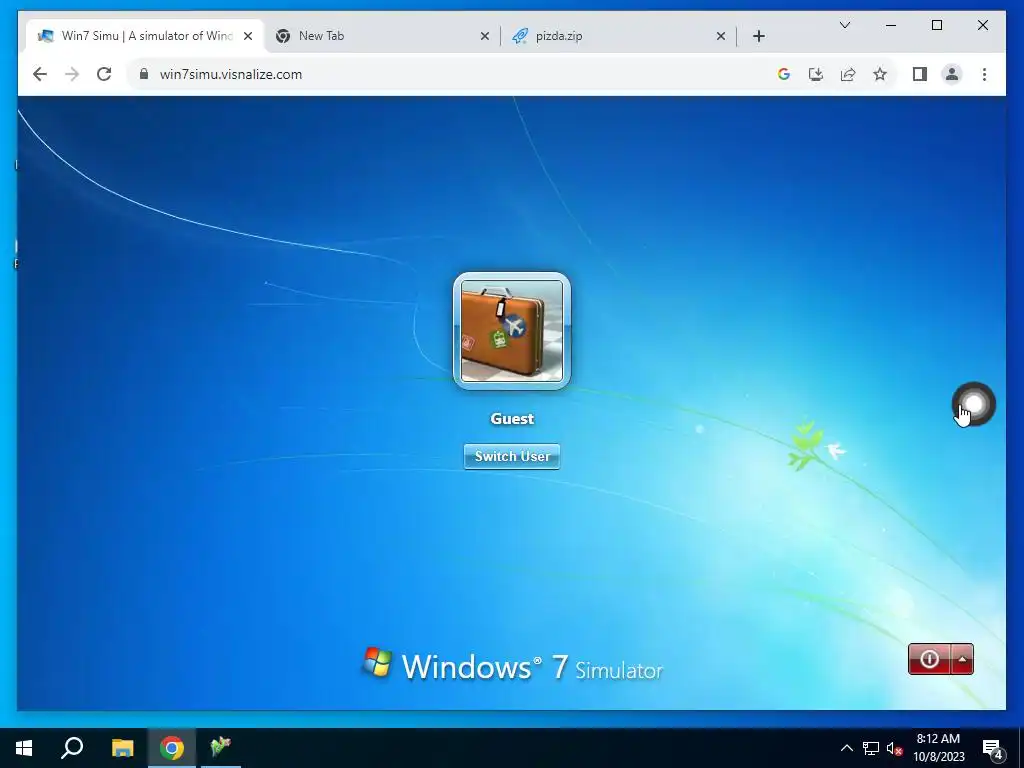Maximize the Chrome window
Image resolution: width=1024 pixels, height=768 pixels.
936,25
